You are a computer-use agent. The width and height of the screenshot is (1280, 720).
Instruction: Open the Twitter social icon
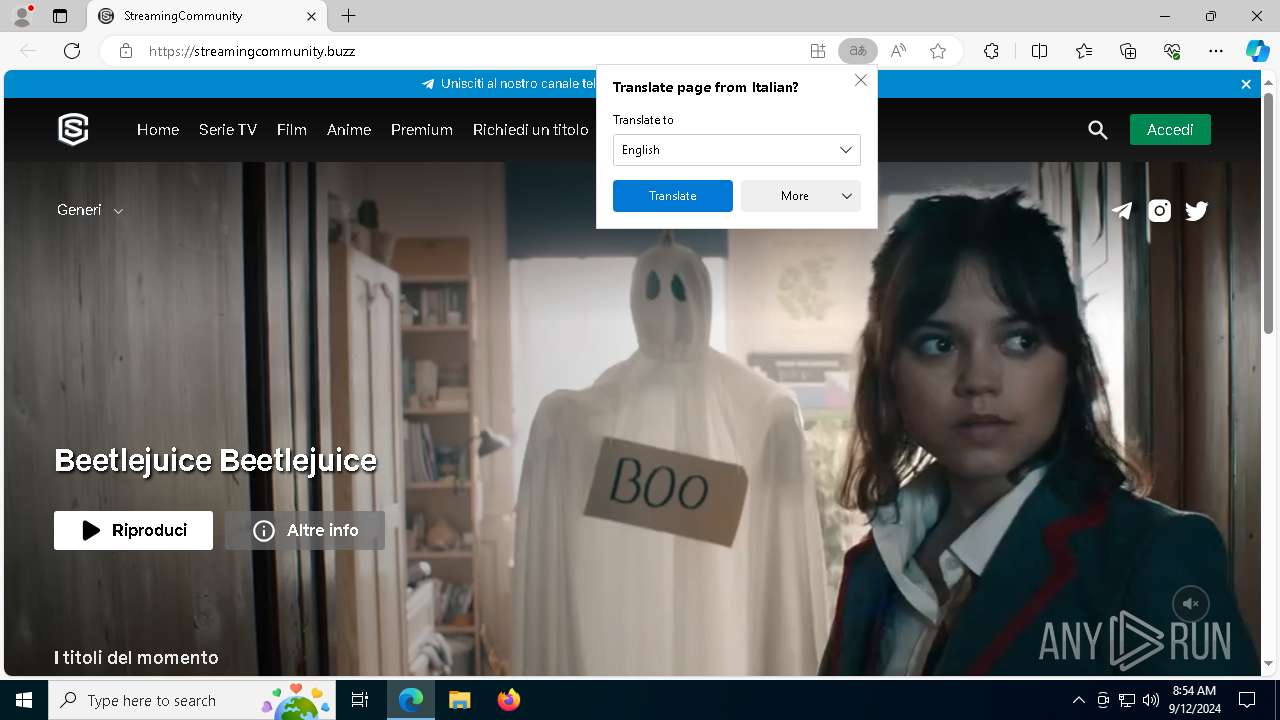[x=1197, y=210]
